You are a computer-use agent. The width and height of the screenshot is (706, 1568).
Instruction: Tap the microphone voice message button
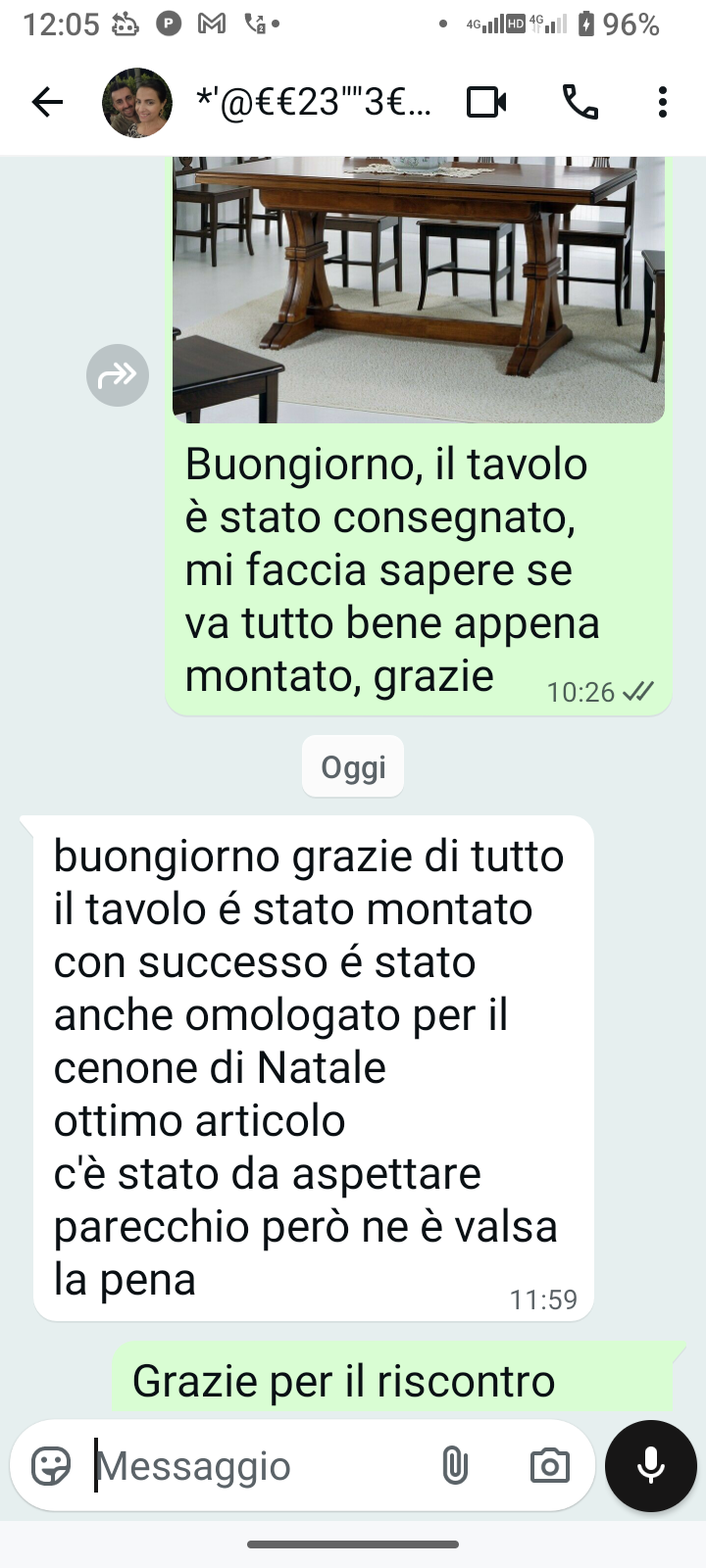click(x=651, y=1466)
